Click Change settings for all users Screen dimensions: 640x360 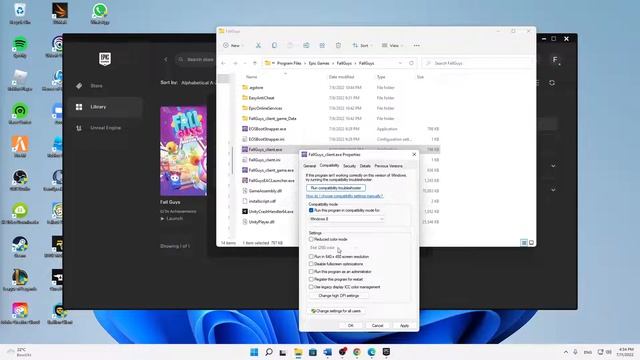click(x=336, y=311)
